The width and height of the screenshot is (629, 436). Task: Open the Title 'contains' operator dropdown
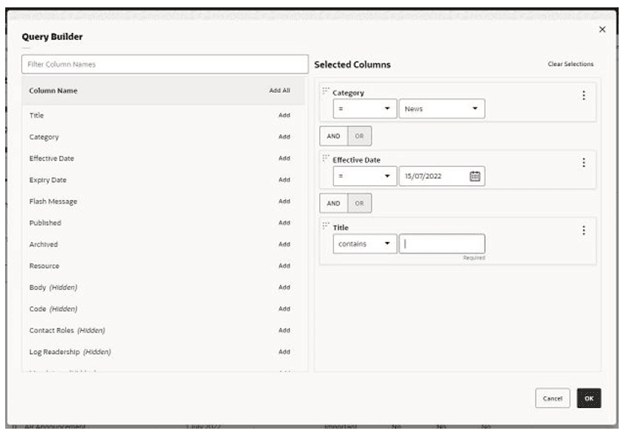tap(365, 244)
